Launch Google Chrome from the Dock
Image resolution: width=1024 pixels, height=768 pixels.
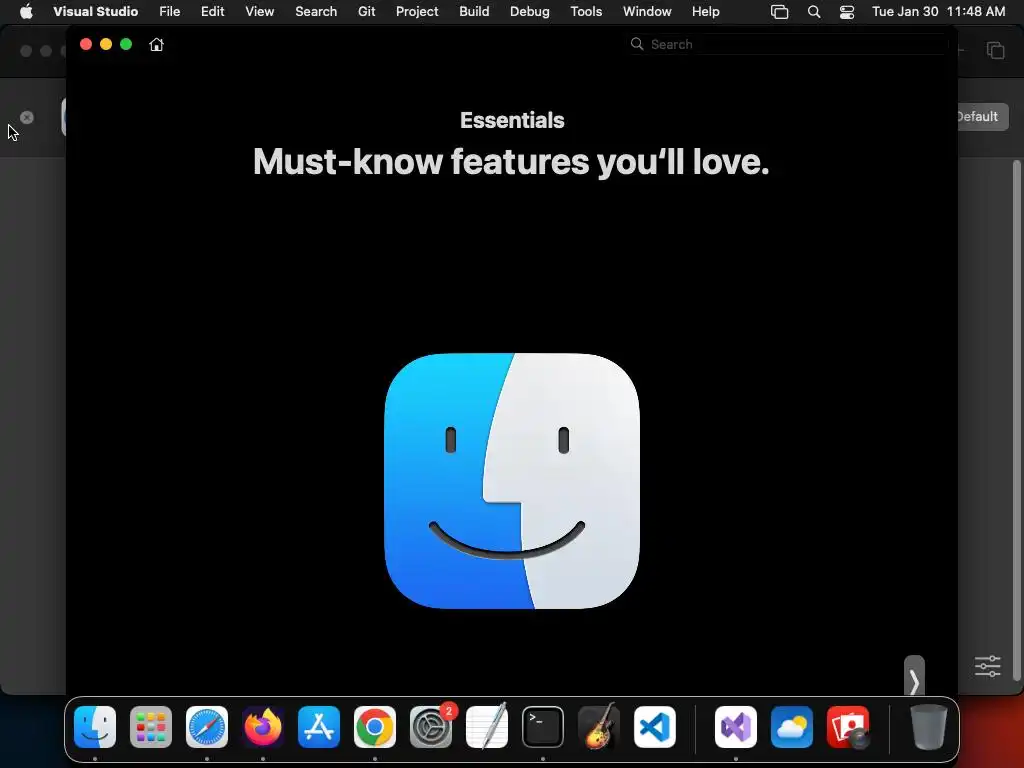[375, 727]
